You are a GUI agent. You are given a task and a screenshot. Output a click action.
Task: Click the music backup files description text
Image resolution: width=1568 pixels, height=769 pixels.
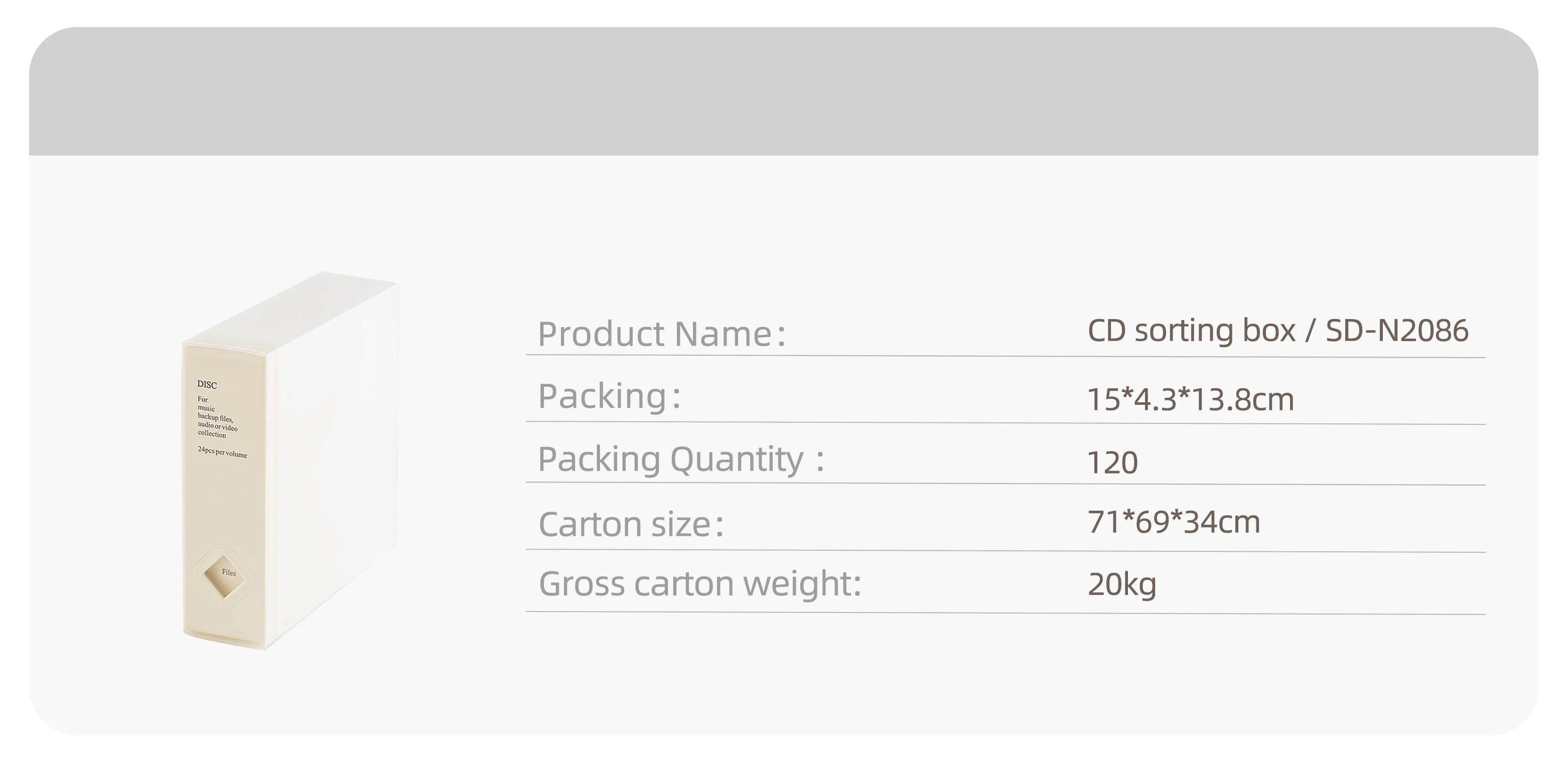tap(217, 417)
